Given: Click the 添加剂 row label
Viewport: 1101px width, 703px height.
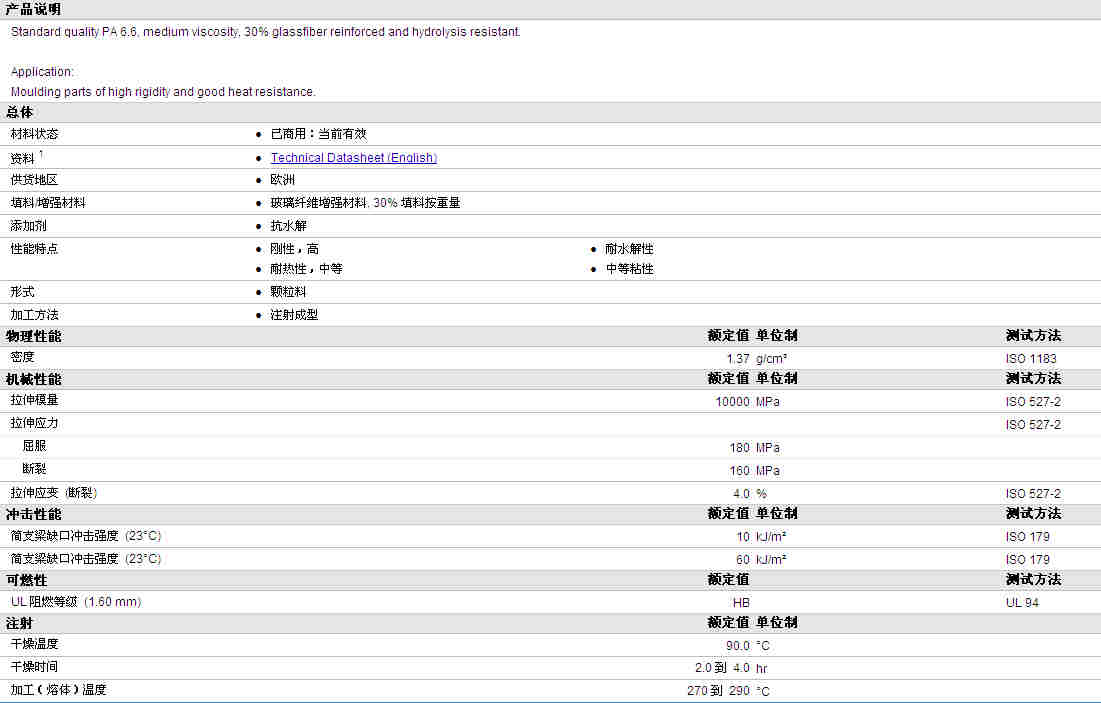Looking at the screenshot, I should (x=28, y=225).
